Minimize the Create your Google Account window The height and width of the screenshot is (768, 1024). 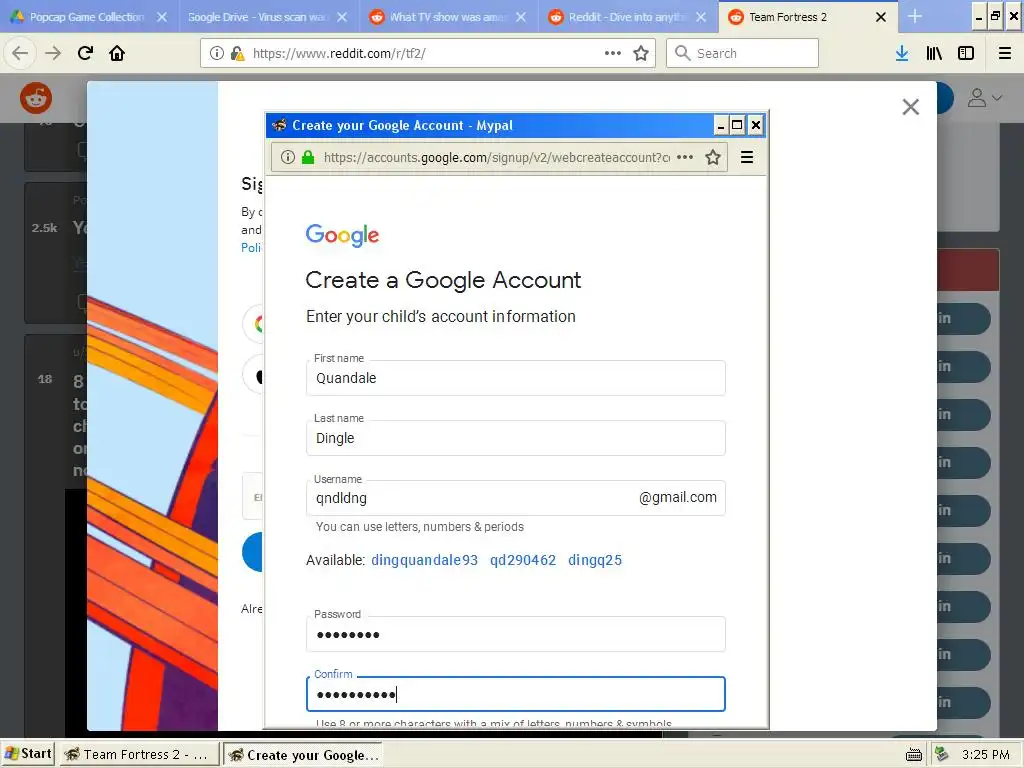(x=721, y=125)
